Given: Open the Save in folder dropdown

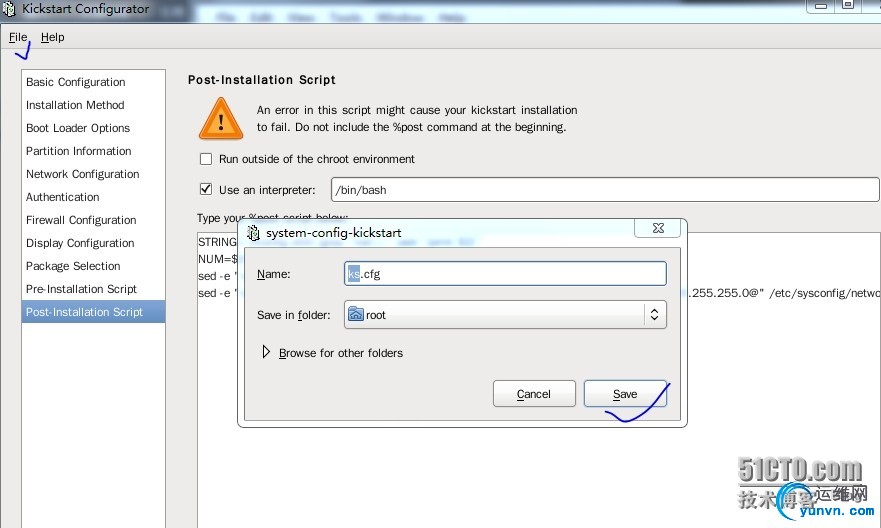Looking at the screenshot, I should (x=505, y=315).
